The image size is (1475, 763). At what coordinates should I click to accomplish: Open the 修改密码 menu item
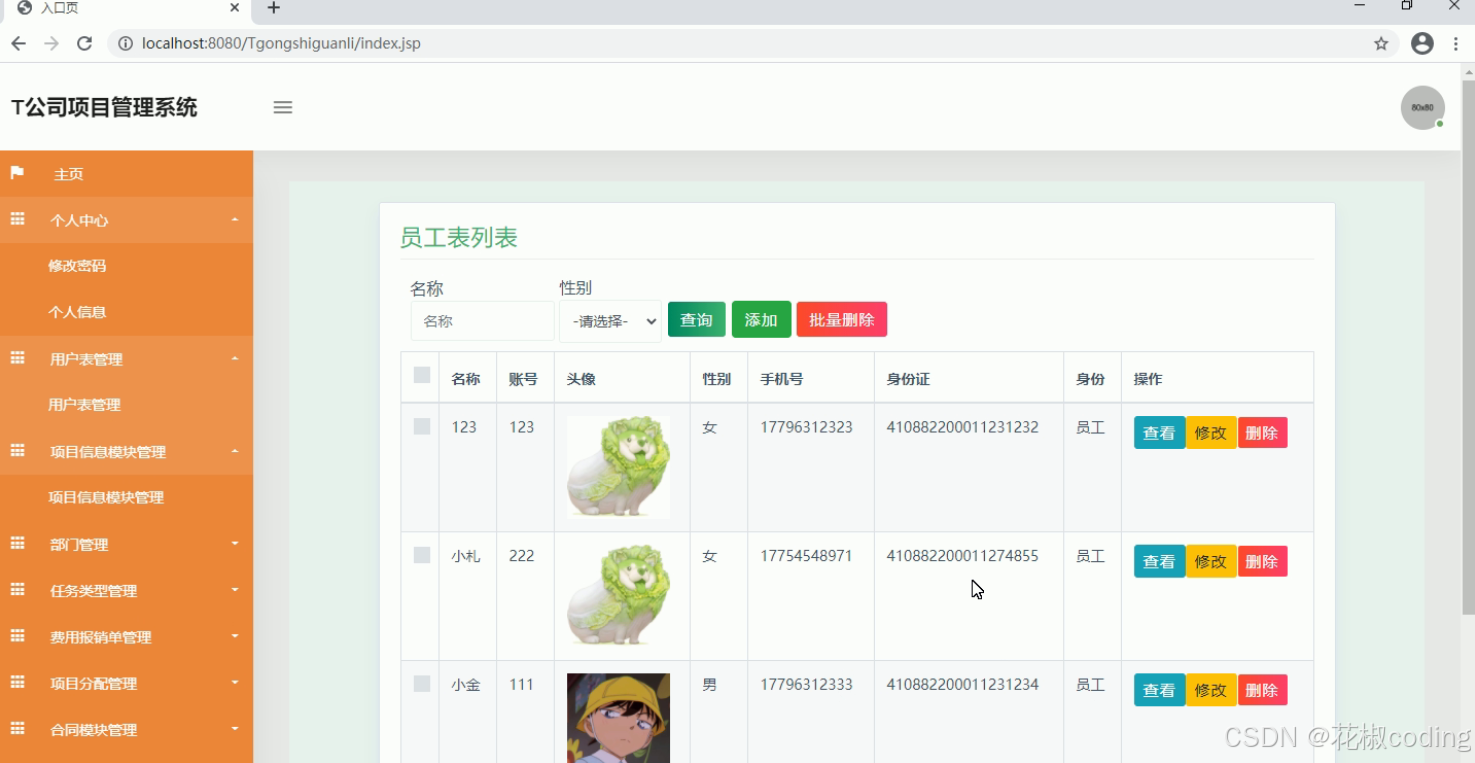point(76,265)
